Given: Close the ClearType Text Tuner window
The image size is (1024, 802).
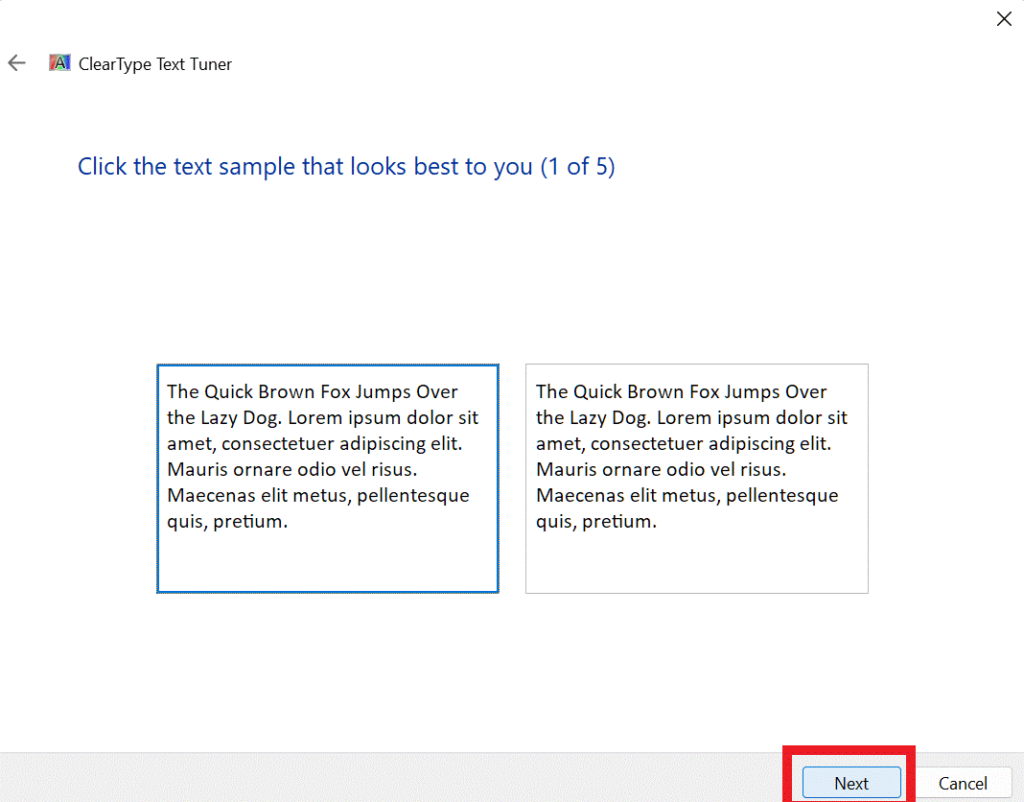Looking at the screenshot, I should (x=1004, y=19).
